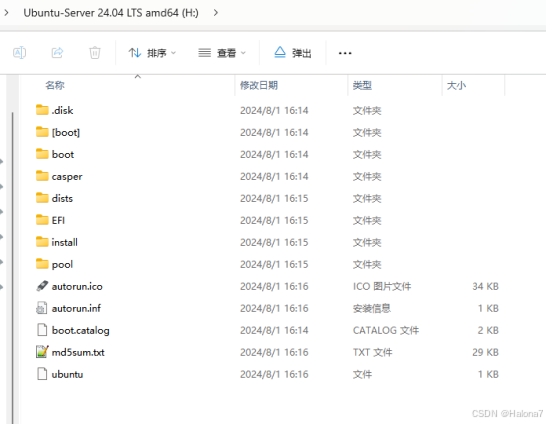Click the TXT 文件 type cell
The width and height of the screenshot is (547, 425).
click(x=373, y=352)
